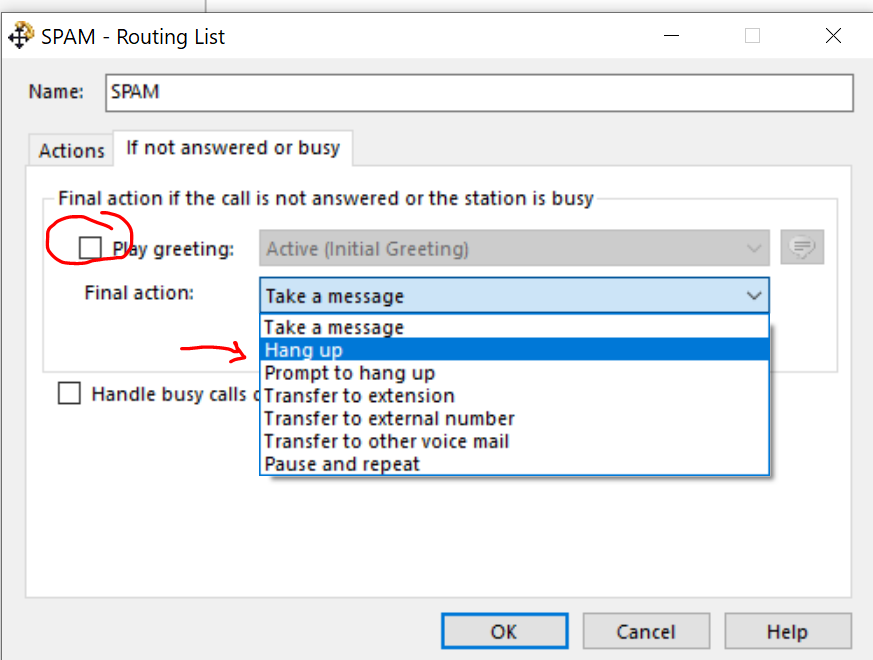Minimize the Routing List window
The height and width of the screenshot is (660, 873).
[x=671, y=36]
